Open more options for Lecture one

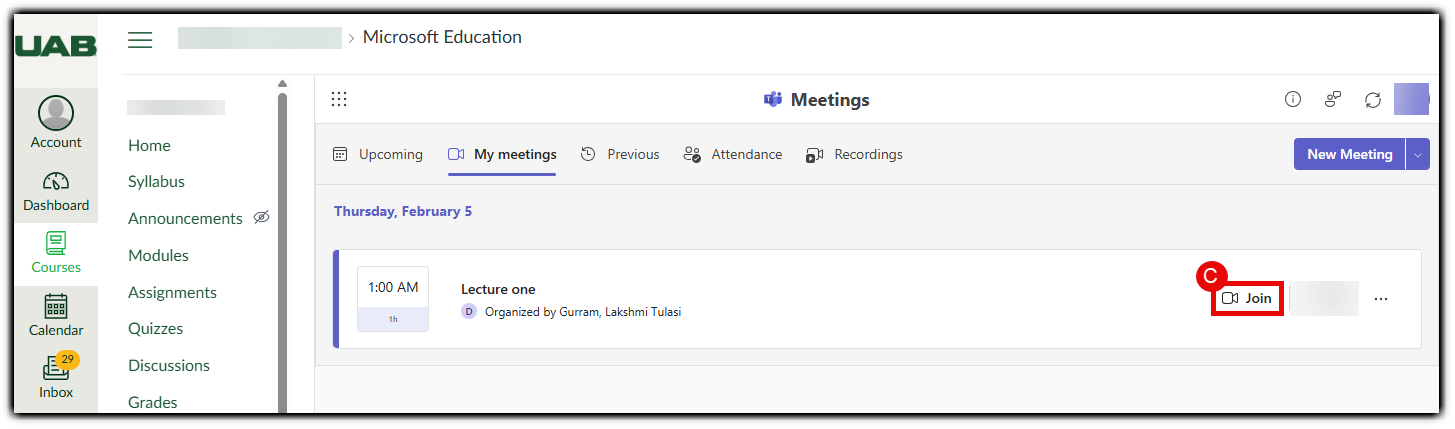tap(1381, 299)
